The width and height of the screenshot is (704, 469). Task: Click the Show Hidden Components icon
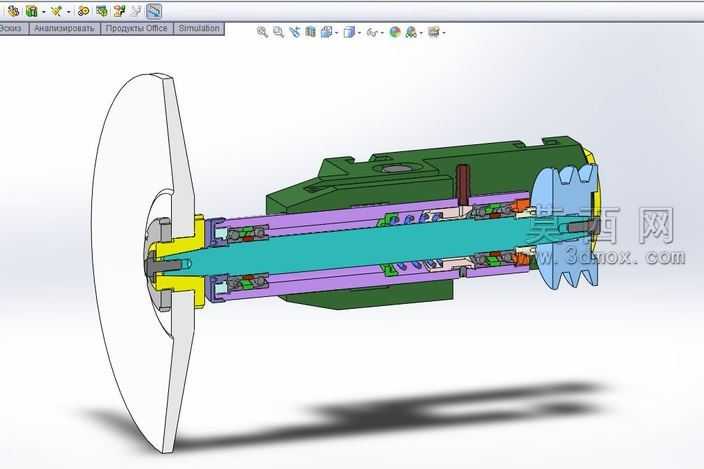(x=13, y=11)
